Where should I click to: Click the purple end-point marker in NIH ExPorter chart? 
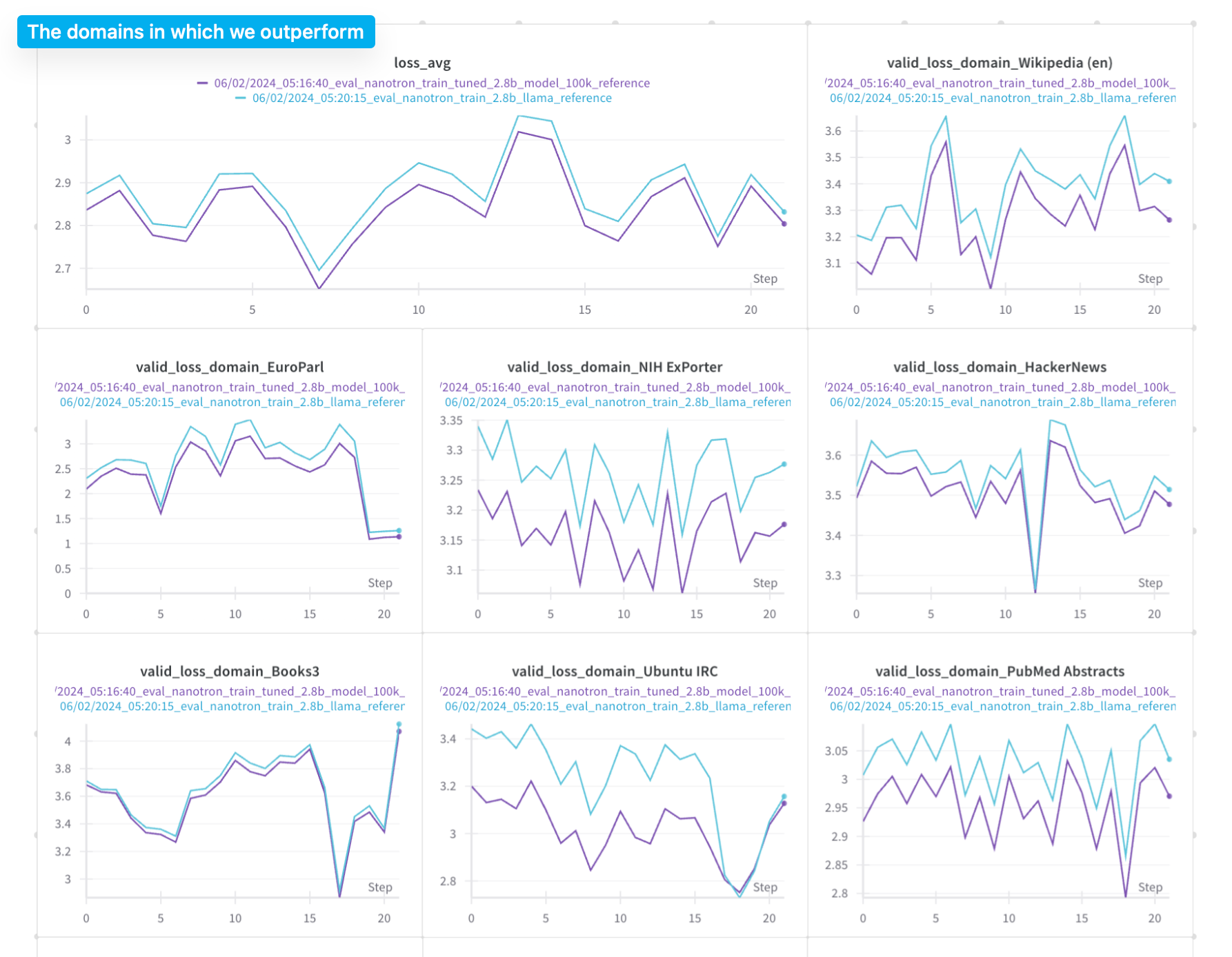[x=784, y=524]
